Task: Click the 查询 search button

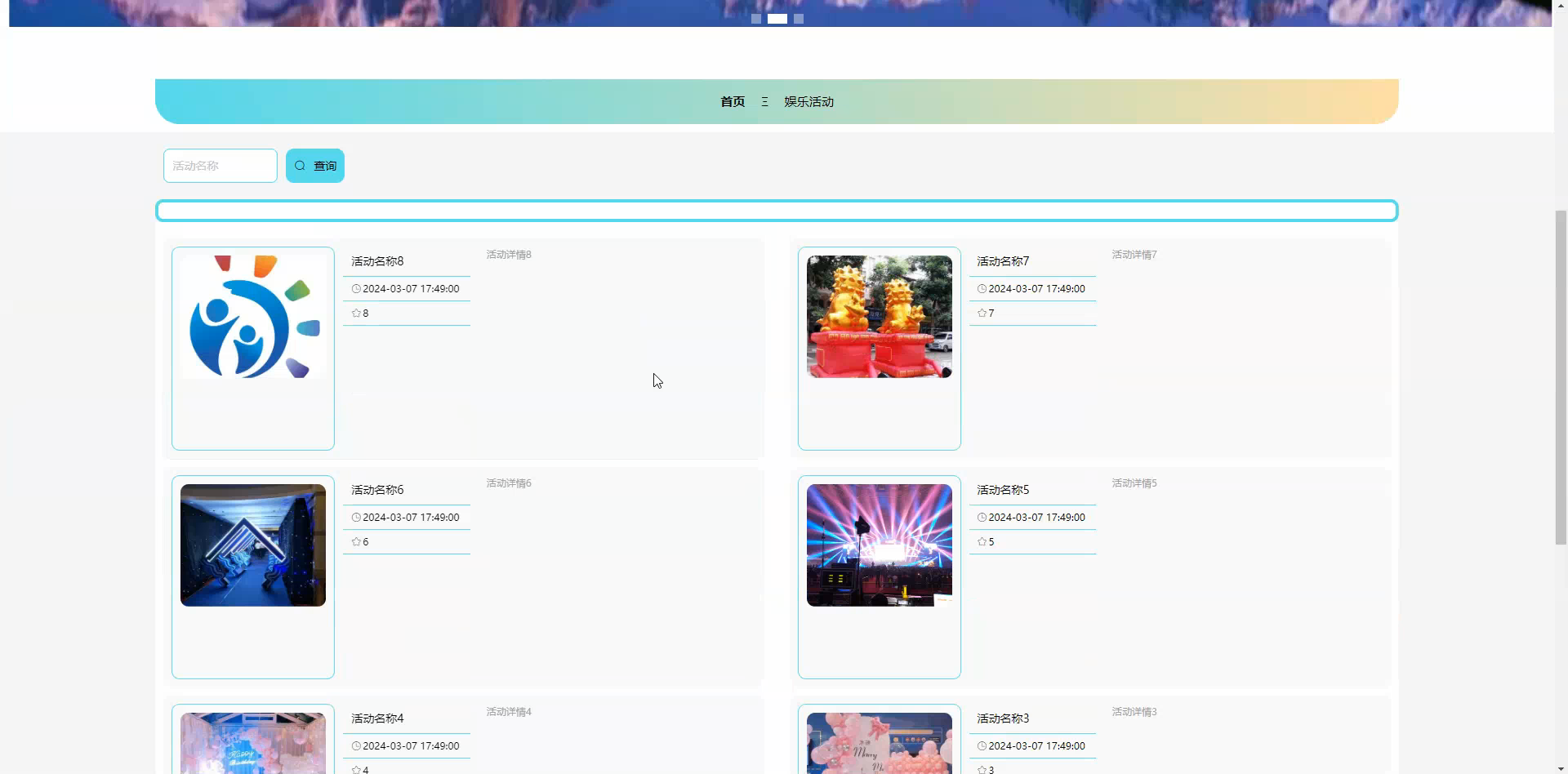Action: click(315, 166)
